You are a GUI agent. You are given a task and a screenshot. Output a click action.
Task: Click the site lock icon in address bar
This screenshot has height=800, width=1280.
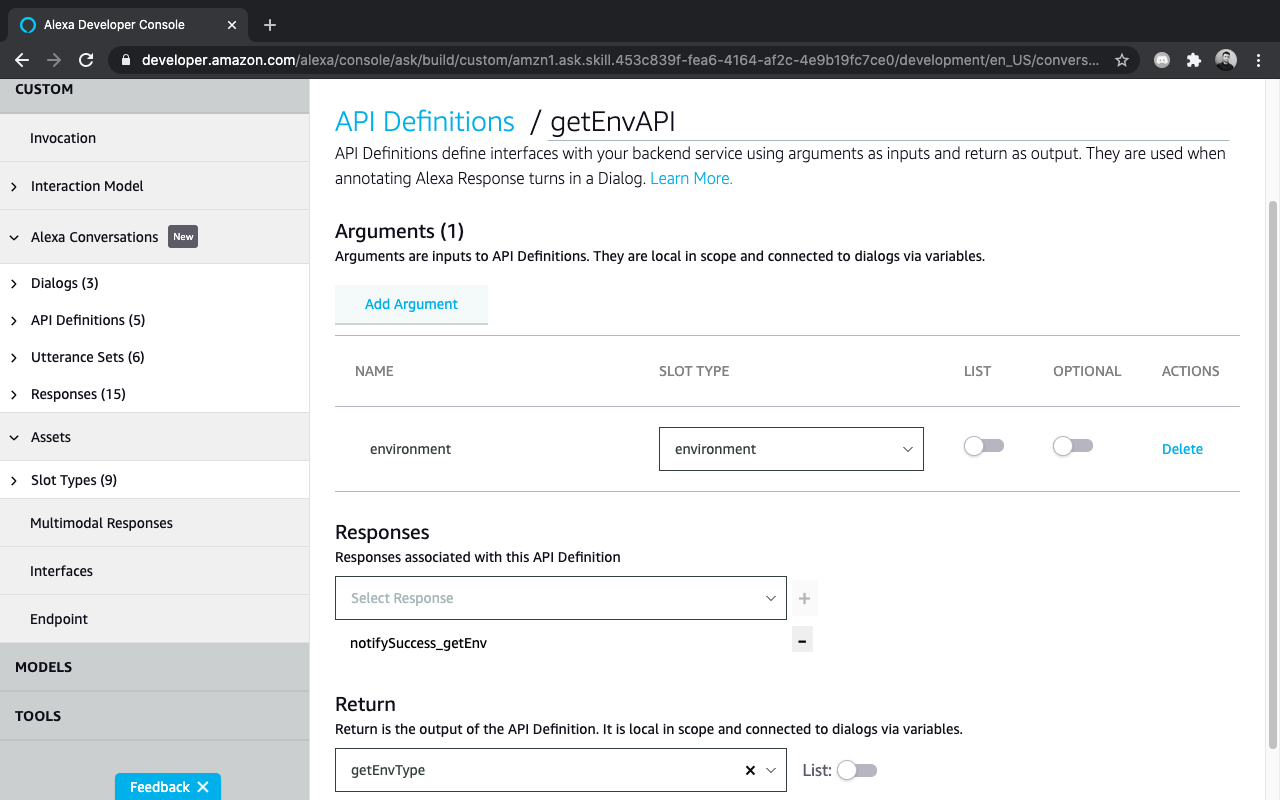tap(126, 60)
